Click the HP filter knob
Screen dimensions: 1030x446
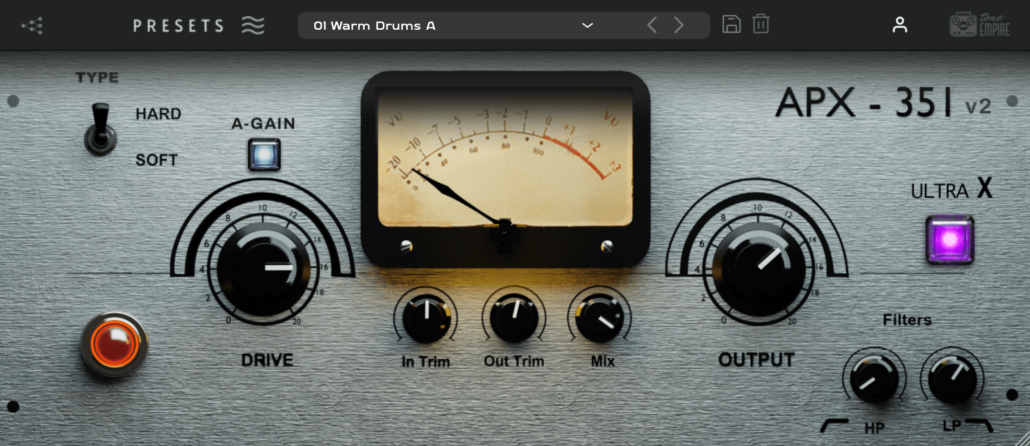click(x=873, y=379)
